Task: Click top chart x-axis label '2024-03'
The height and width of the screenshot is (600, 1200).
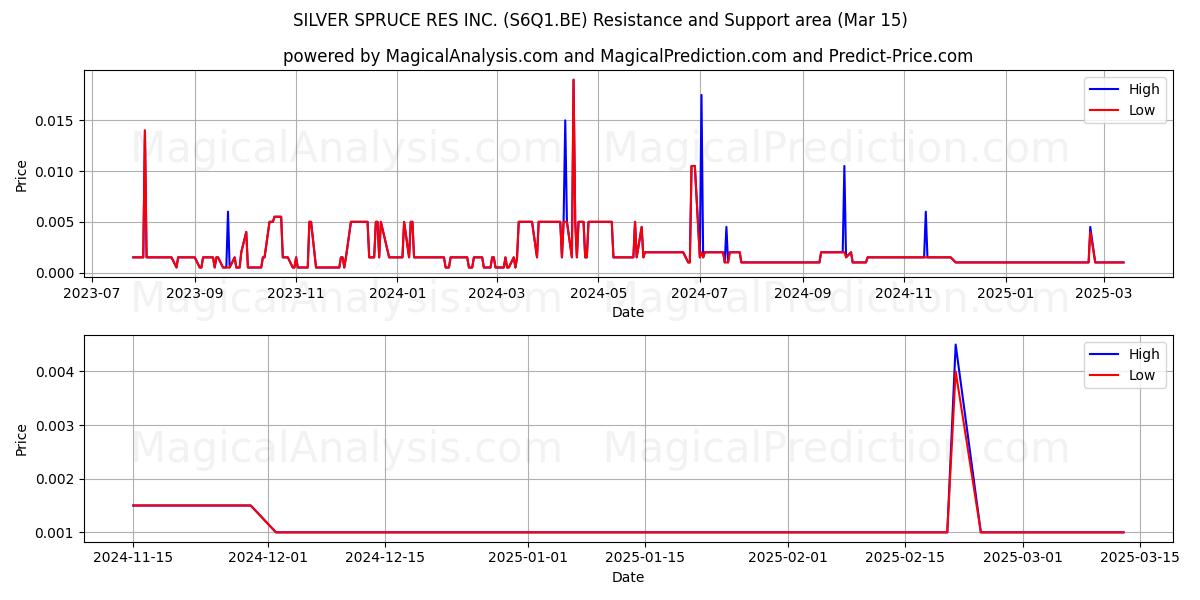Action: click(x=497, y=293)
